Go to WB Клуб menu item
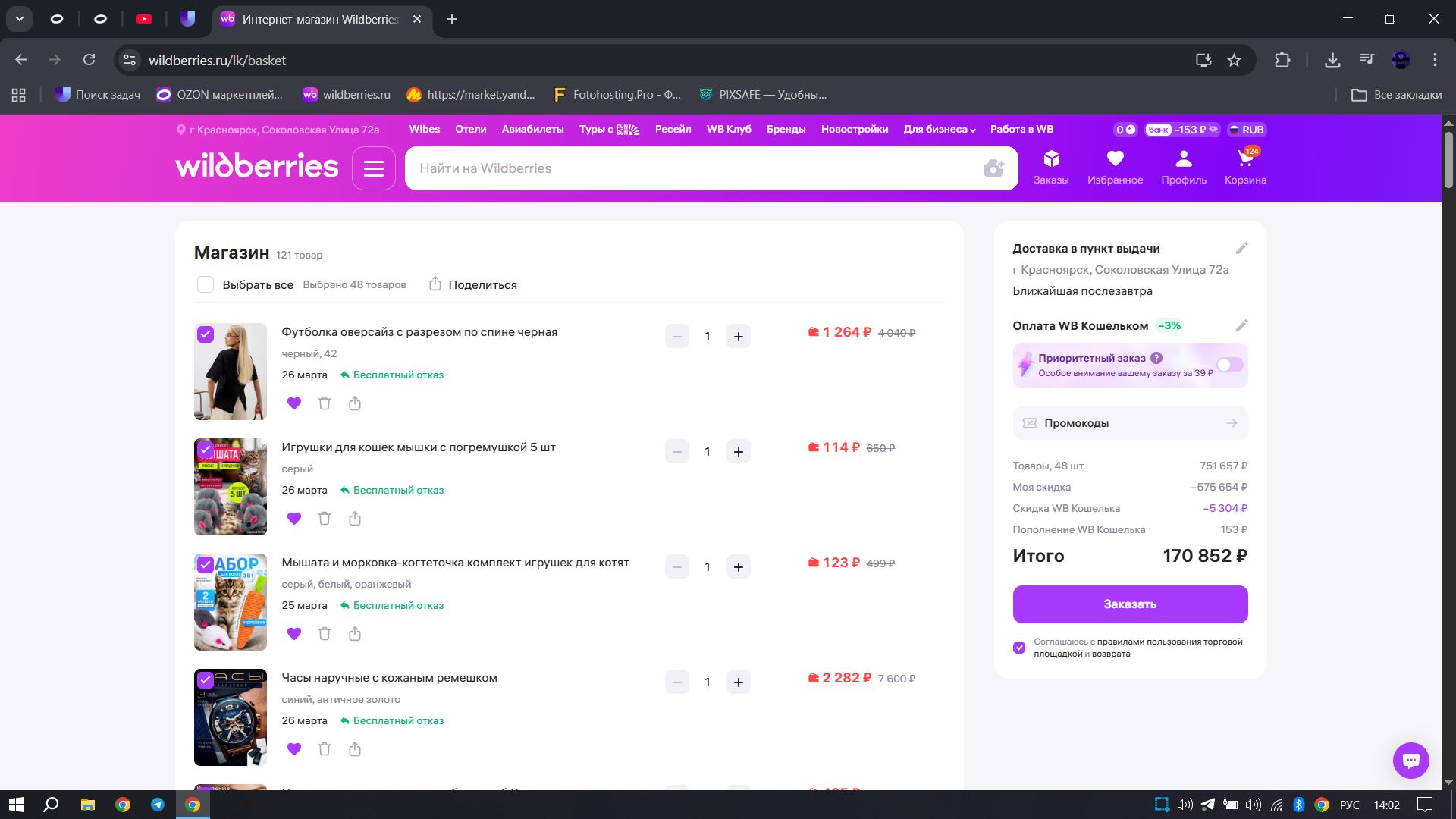The image size is (1456, 819). click(728, 129)
